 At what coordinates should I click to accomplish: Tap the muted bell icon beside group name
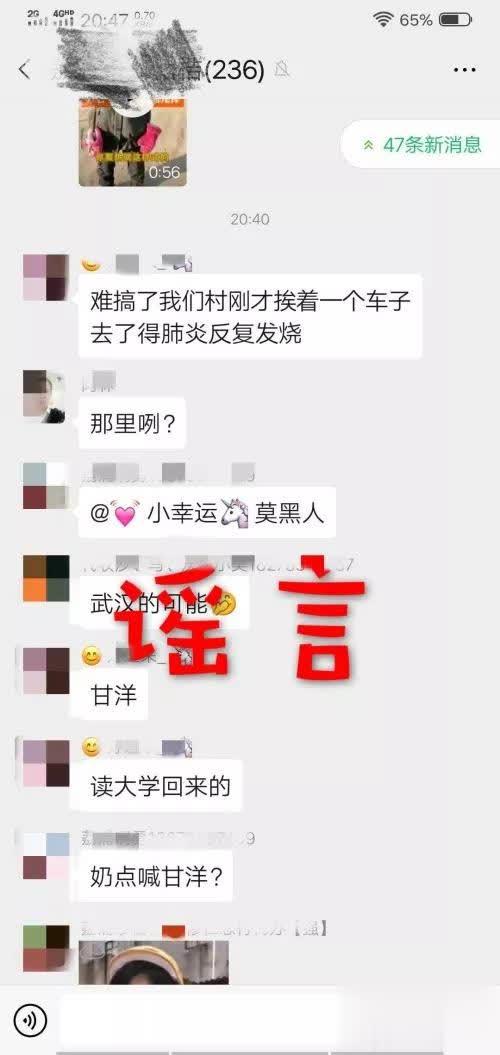(281, 69)
